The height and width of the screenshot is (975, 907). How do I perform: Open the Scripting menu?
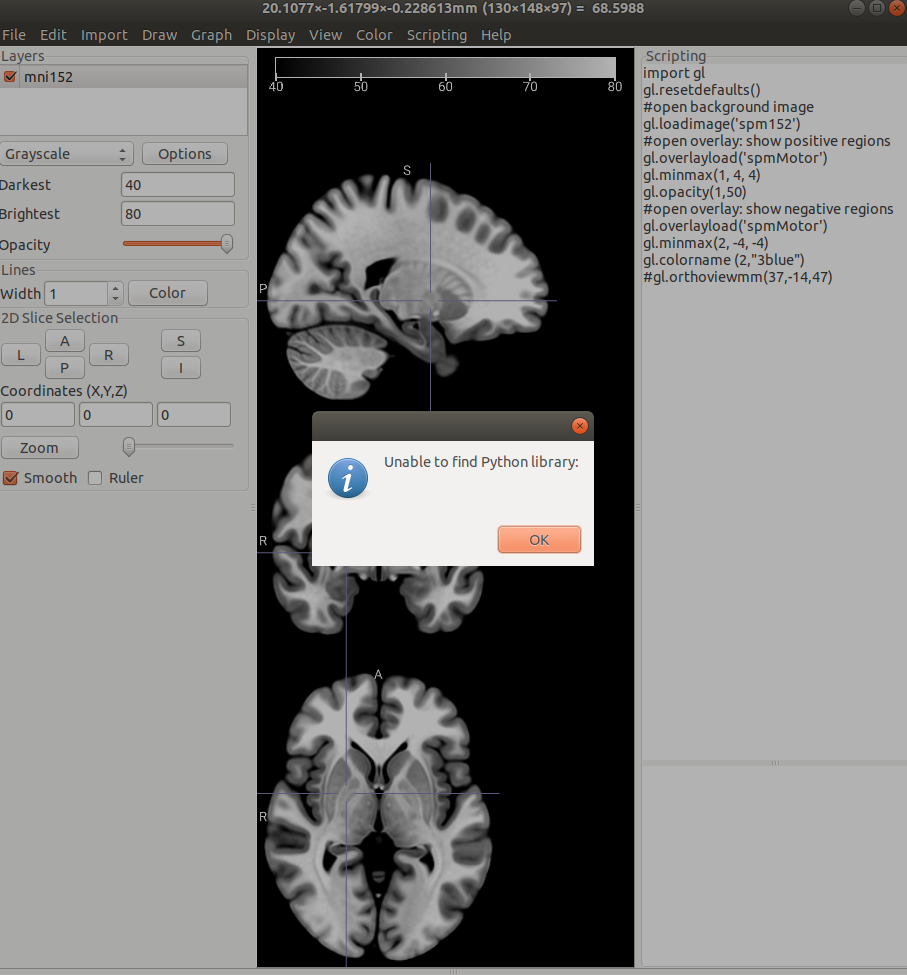tap(436, 35)
